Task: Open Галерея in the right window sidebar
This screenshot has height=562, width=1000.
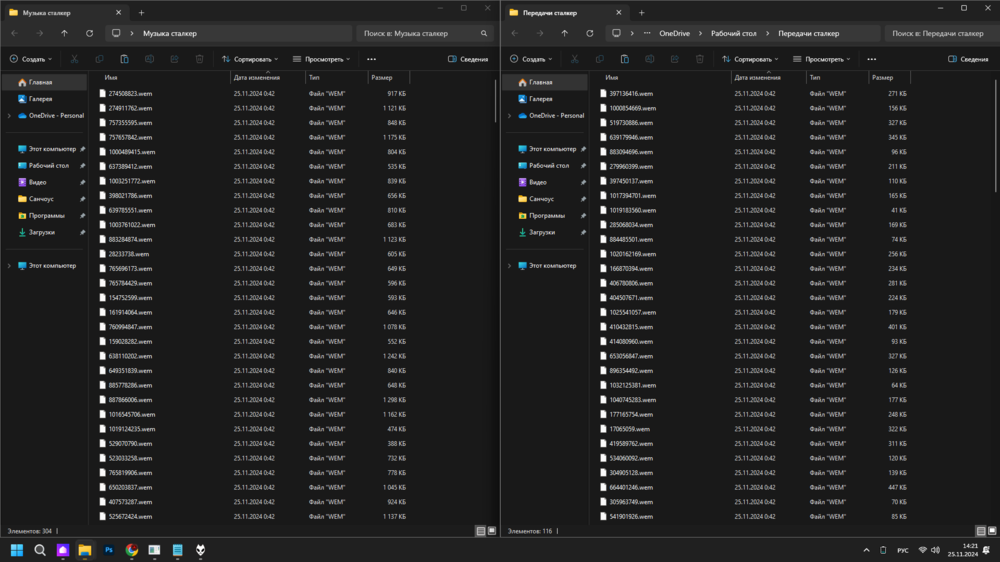Action: pyautogui.click(x=540, y=99)
